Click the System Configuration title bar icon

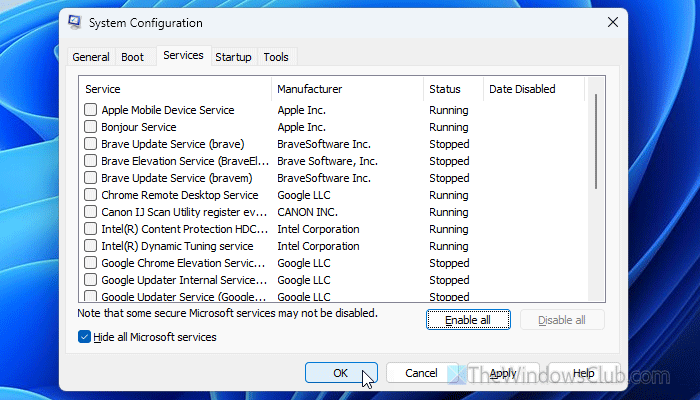(75, 22)
